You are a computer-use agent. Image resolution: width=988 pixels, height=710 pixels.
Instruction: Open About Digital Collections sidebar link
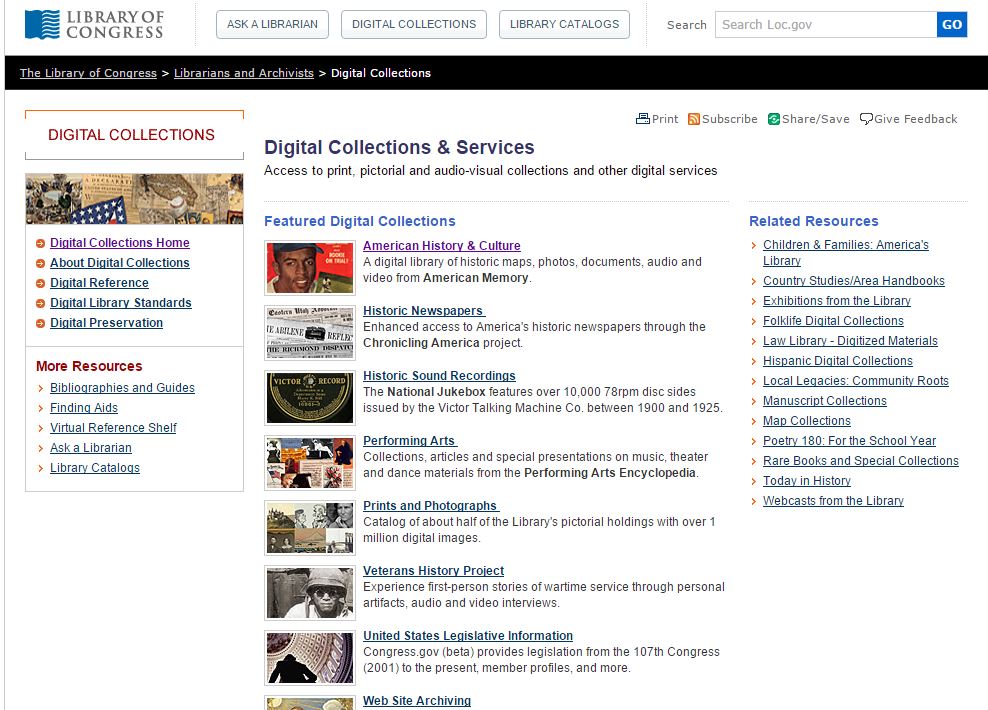(120, 263)
